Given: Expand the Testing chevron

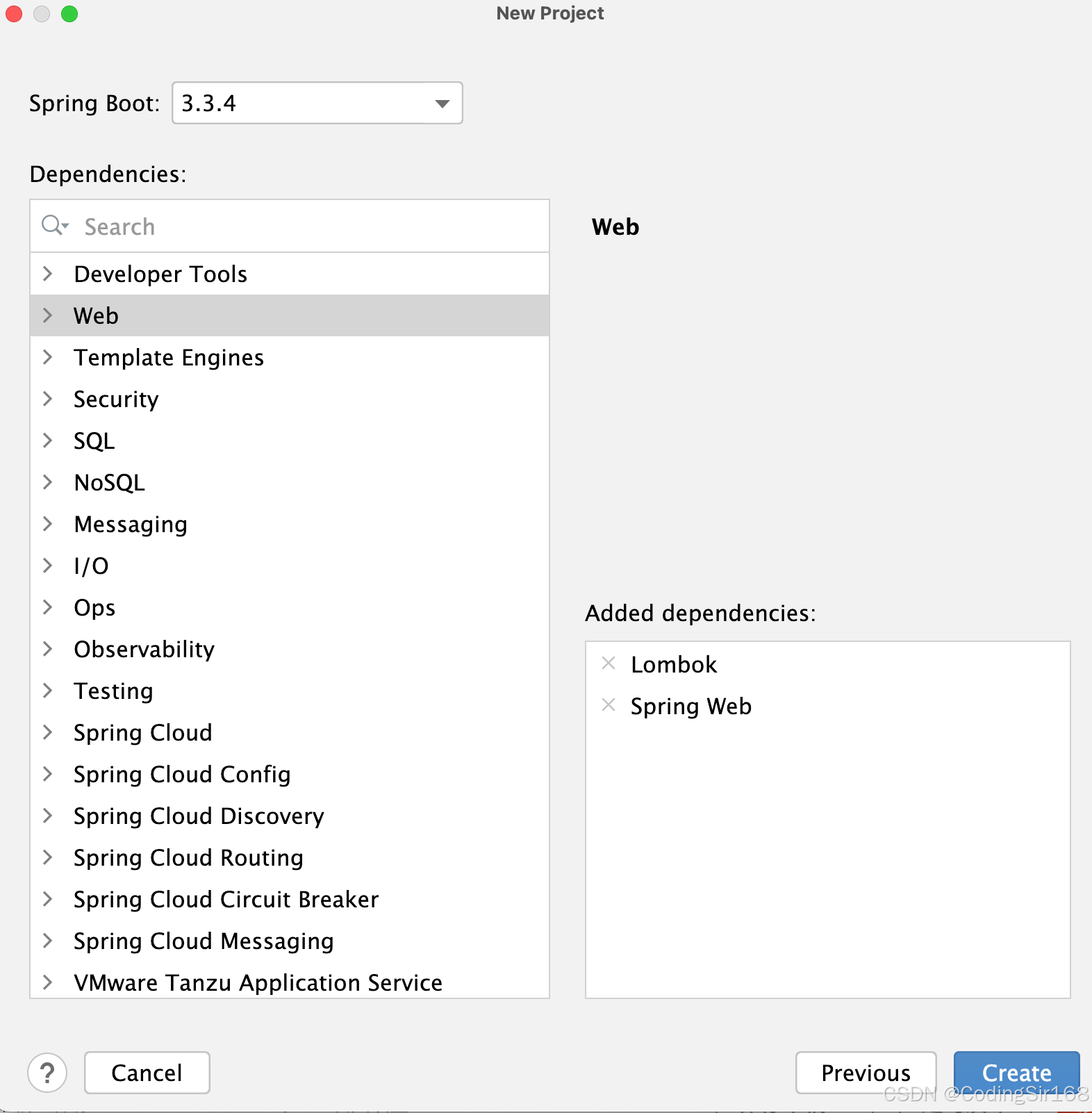Looking at the screenshot, I should (x=48, y=691).
